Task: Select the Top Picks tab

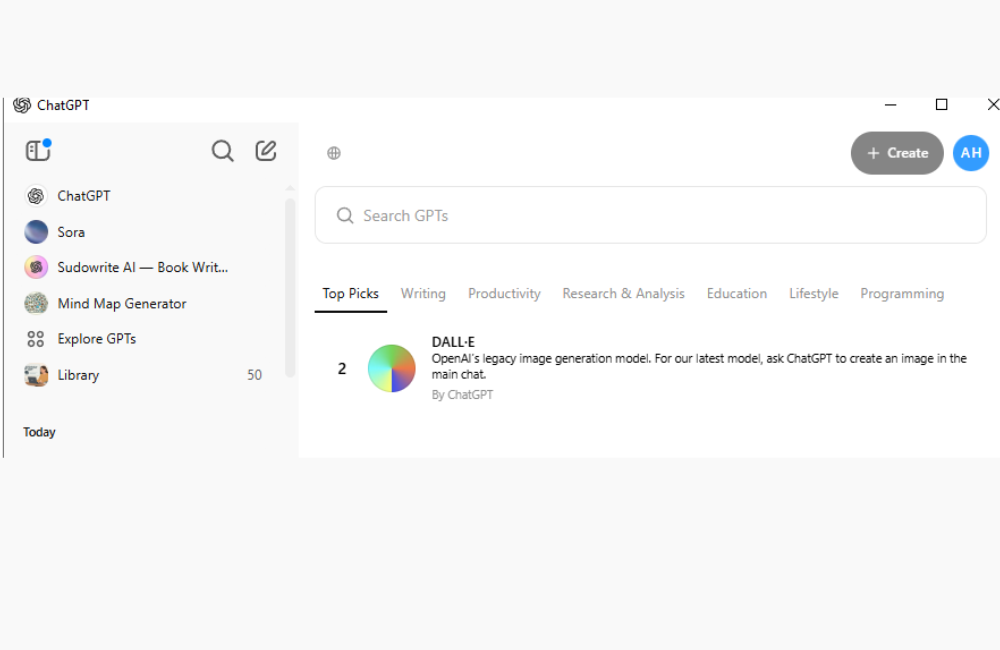Action: [x=350, y=293]
